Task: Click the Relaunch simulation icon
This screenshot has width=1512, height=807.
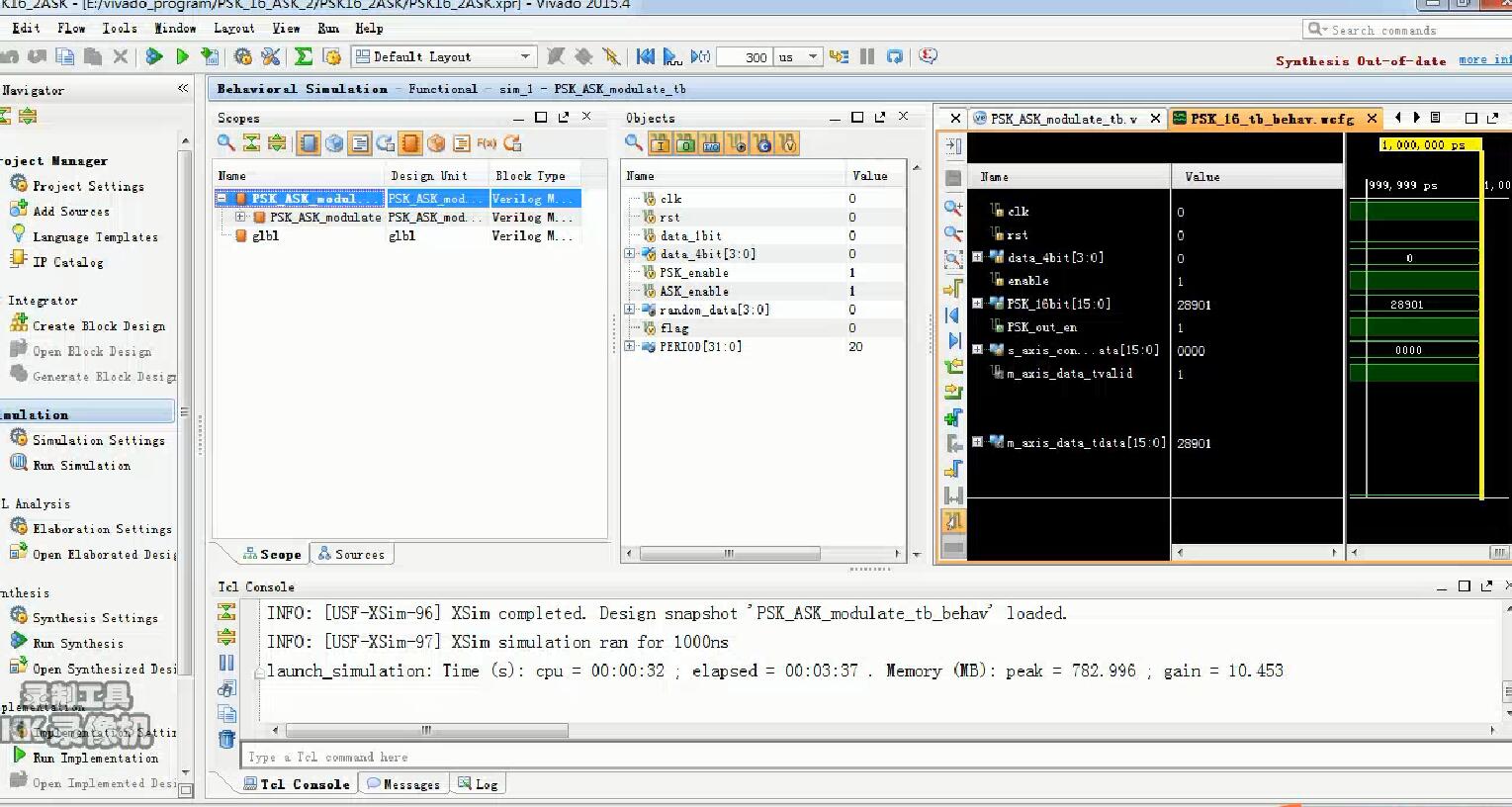Action: point(895,56)
